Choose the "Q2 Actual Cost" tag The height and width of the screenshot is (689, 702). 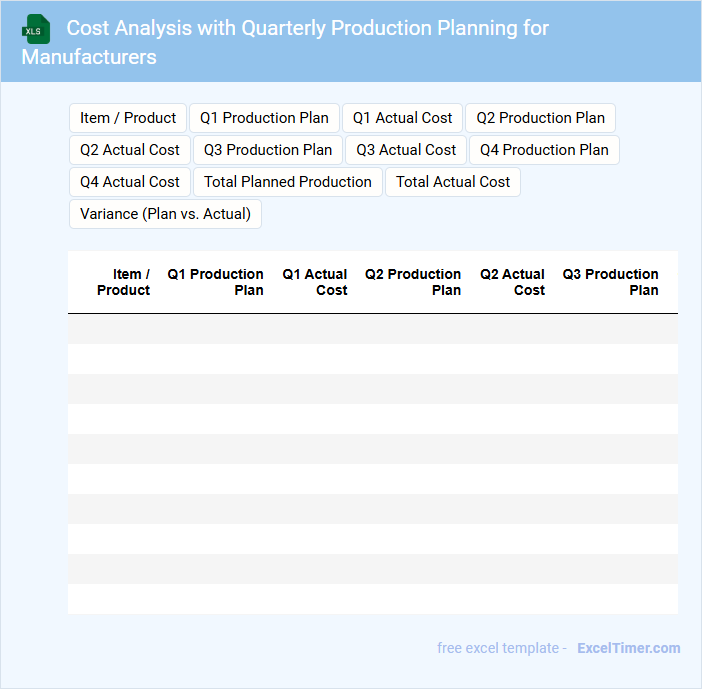[x=130, y=150]
